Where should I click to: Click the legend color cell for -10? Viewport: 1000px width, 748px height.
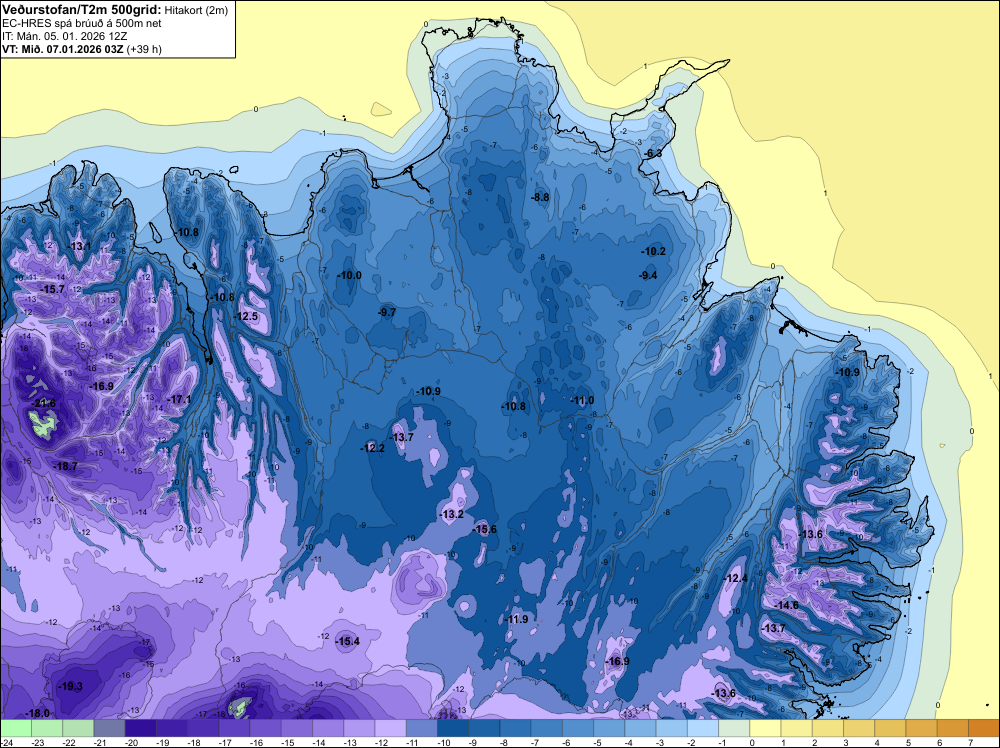(x=453, y=728)
